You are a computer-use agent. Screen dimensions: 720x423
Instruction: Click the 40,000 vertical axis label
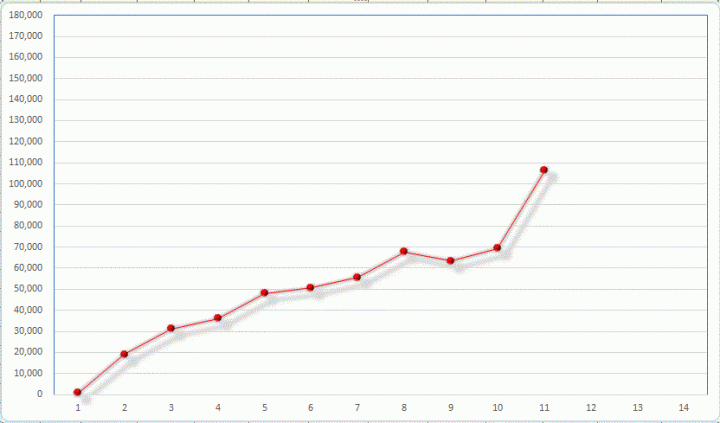point(28,310)
